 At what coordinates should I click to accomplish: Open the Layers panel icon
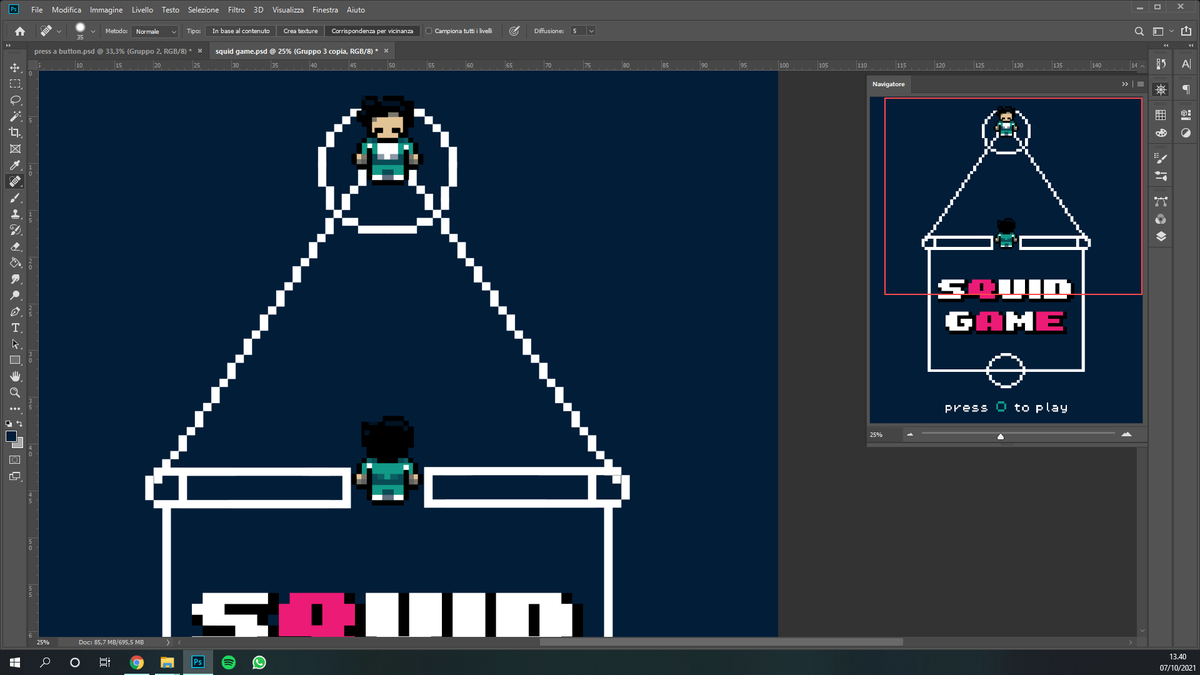click(1160, 236)
